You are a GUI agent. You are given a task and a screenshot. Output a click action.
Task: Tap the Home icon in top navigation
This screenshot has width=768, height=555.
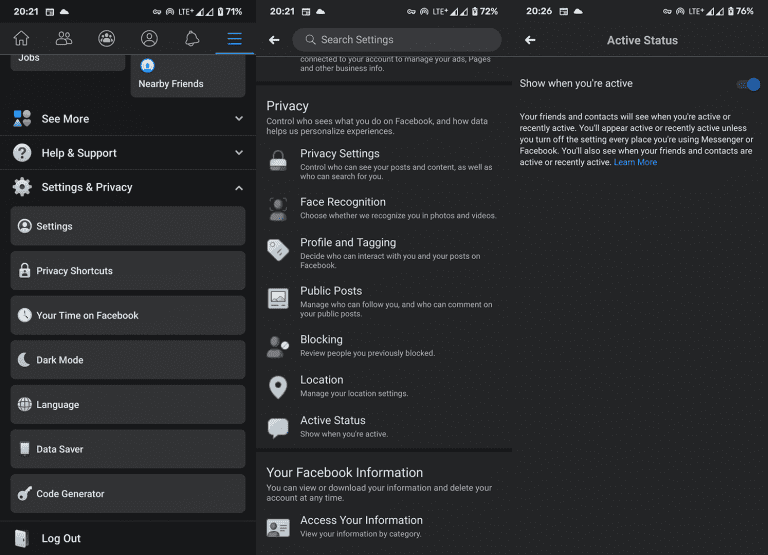21,39
